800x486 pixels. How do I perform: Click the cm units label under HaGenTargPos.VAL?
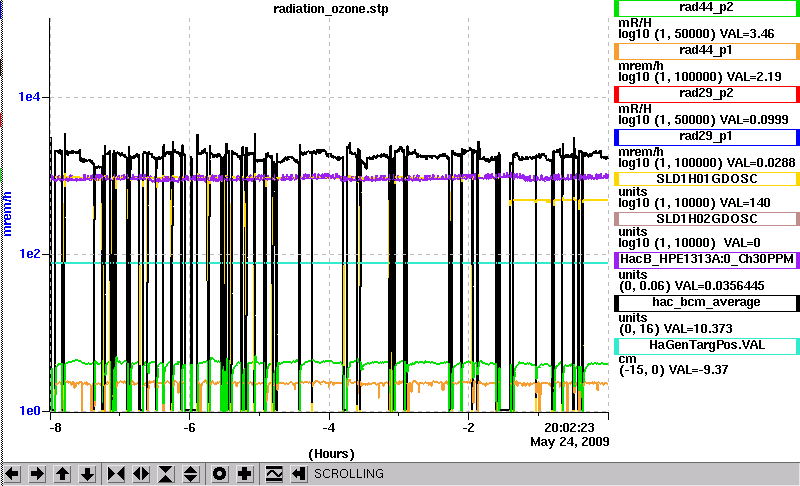tap(627, 359)
